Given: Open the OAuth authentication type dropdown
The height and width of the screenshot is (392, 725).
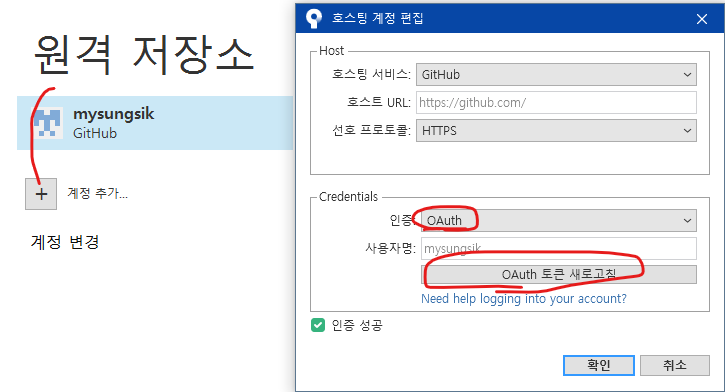Looking at the screenshot, I should click(x=559, y=220).
